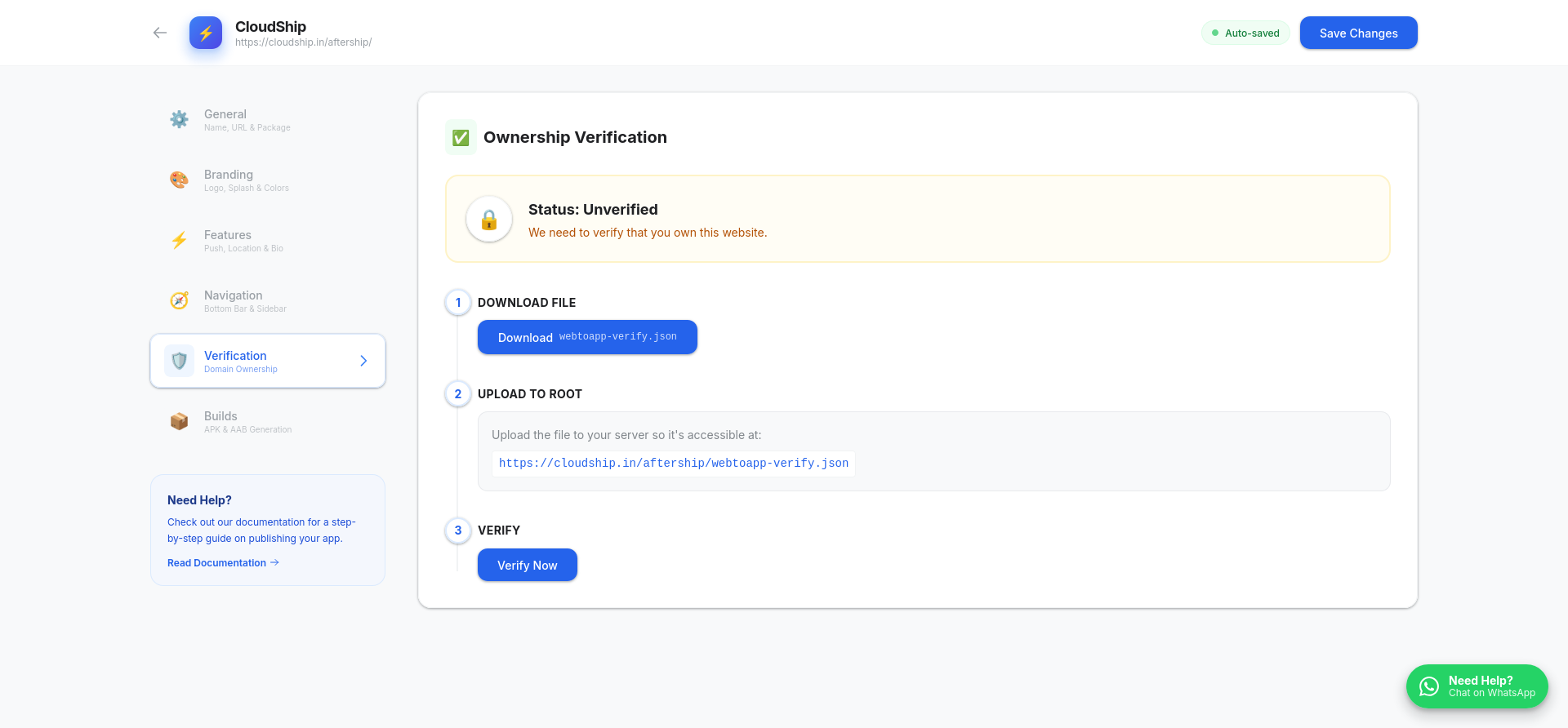Click the Verification shield icon
1568x728 pixels.
tap(179, 361)
